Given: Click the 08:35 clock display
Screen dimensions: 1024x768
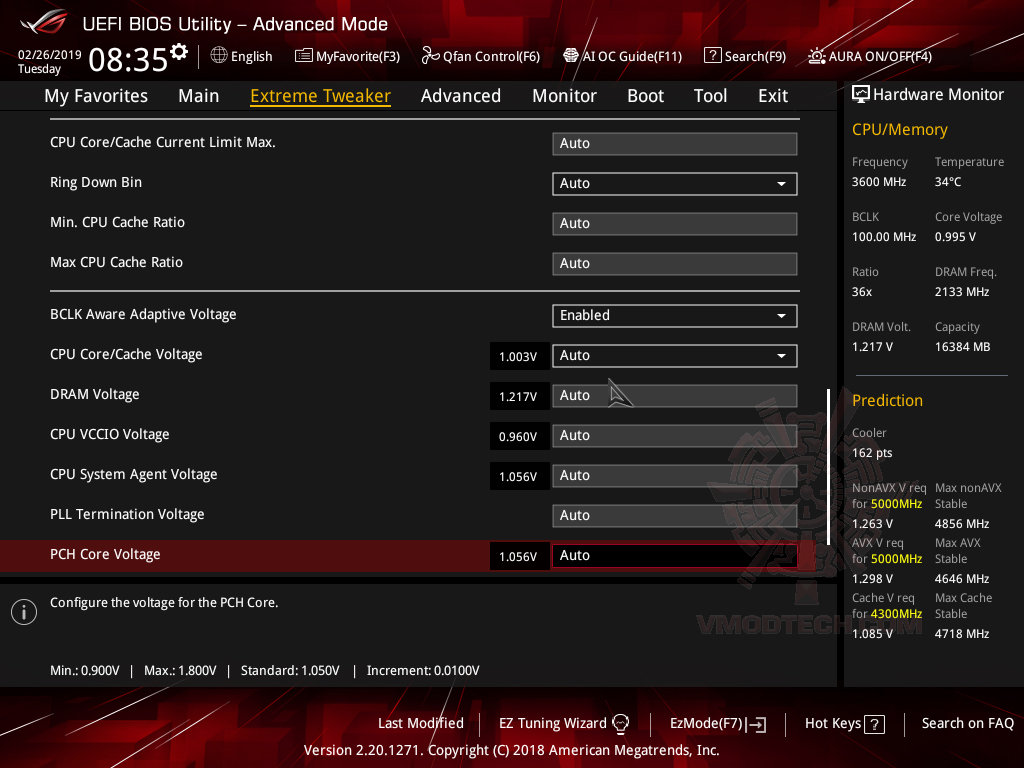Looking at the screenshot, I should [x=128, y=60].
